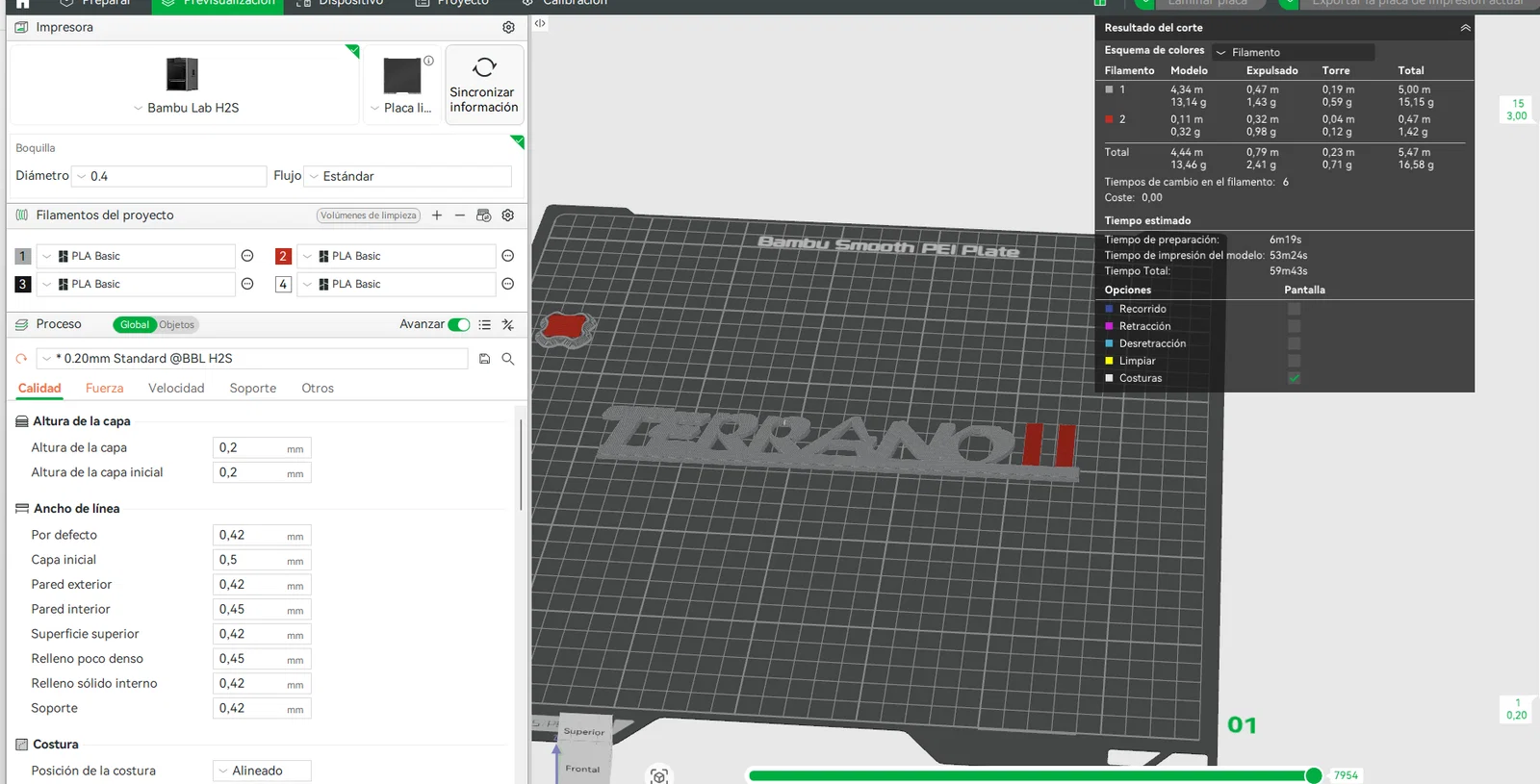Click the plate info icon beside plate image
The height and width of the screenshot is (784, 1540).
pyautogui.click(x=428, y=61)
